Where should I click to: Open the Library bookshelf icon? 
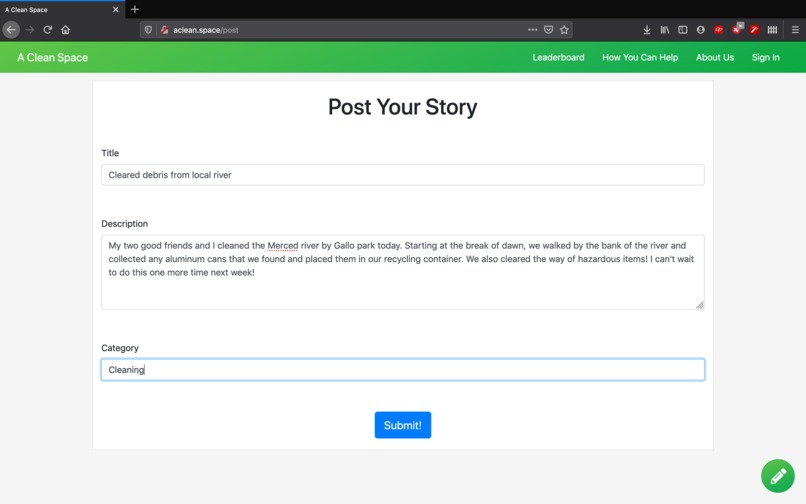coord(665,30)
